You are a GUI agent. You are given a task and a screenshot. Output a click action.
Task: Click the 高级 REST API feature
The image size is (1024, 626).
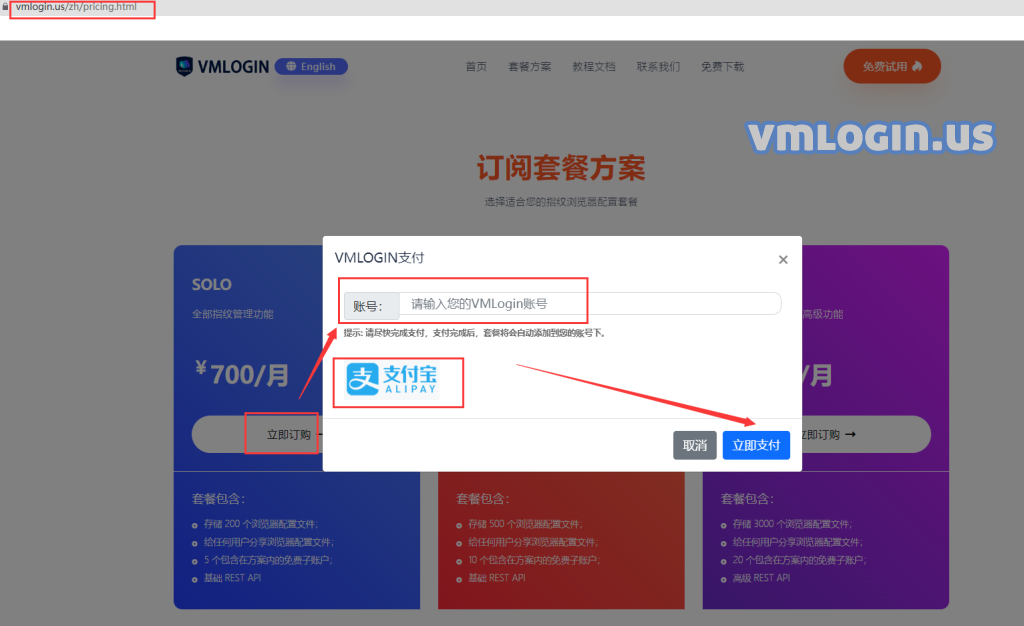click(x=761, y=578)
